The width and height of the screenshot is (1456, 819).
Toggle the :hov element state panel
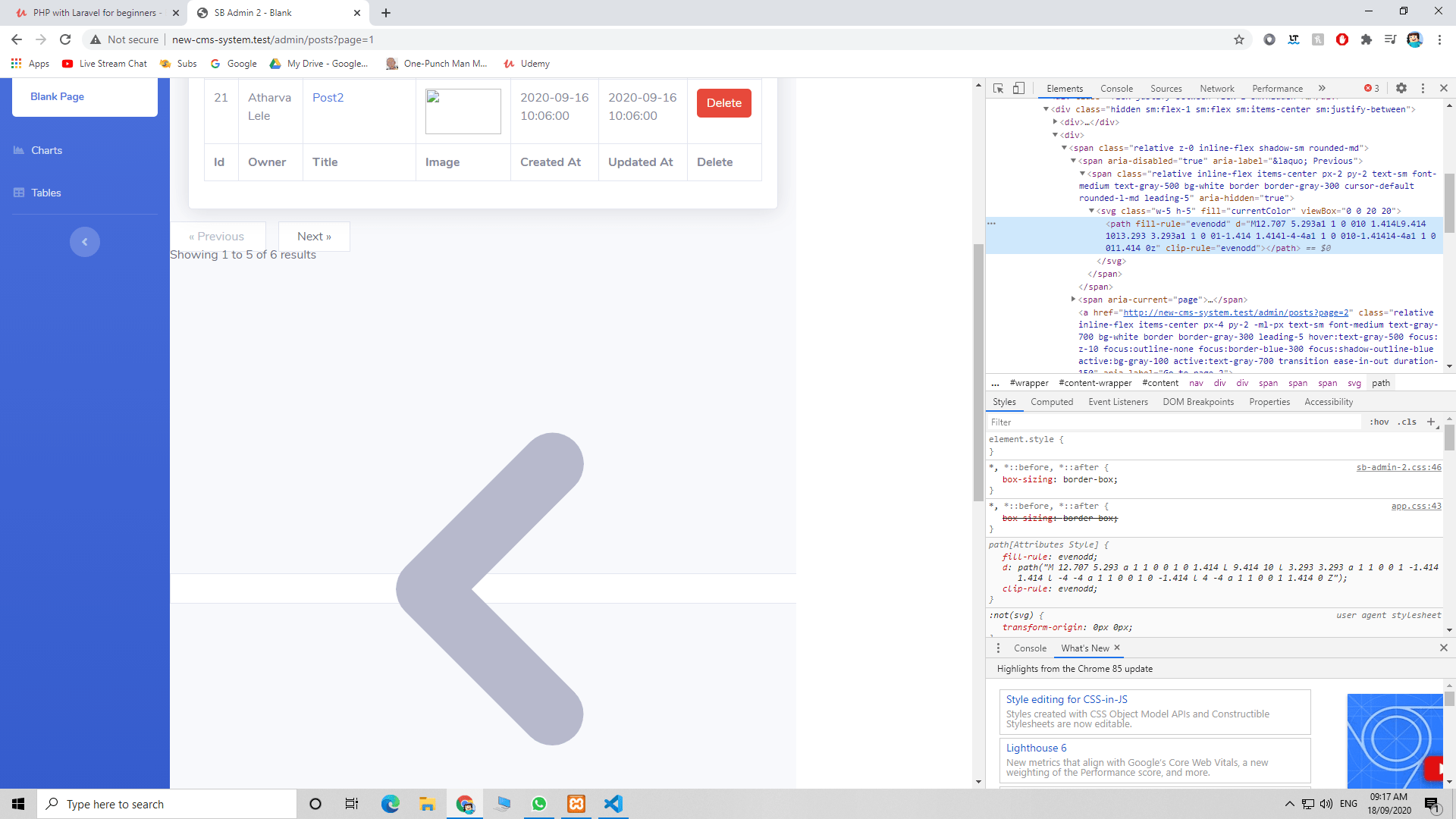pyautogui.click(x=1379, y=422)
